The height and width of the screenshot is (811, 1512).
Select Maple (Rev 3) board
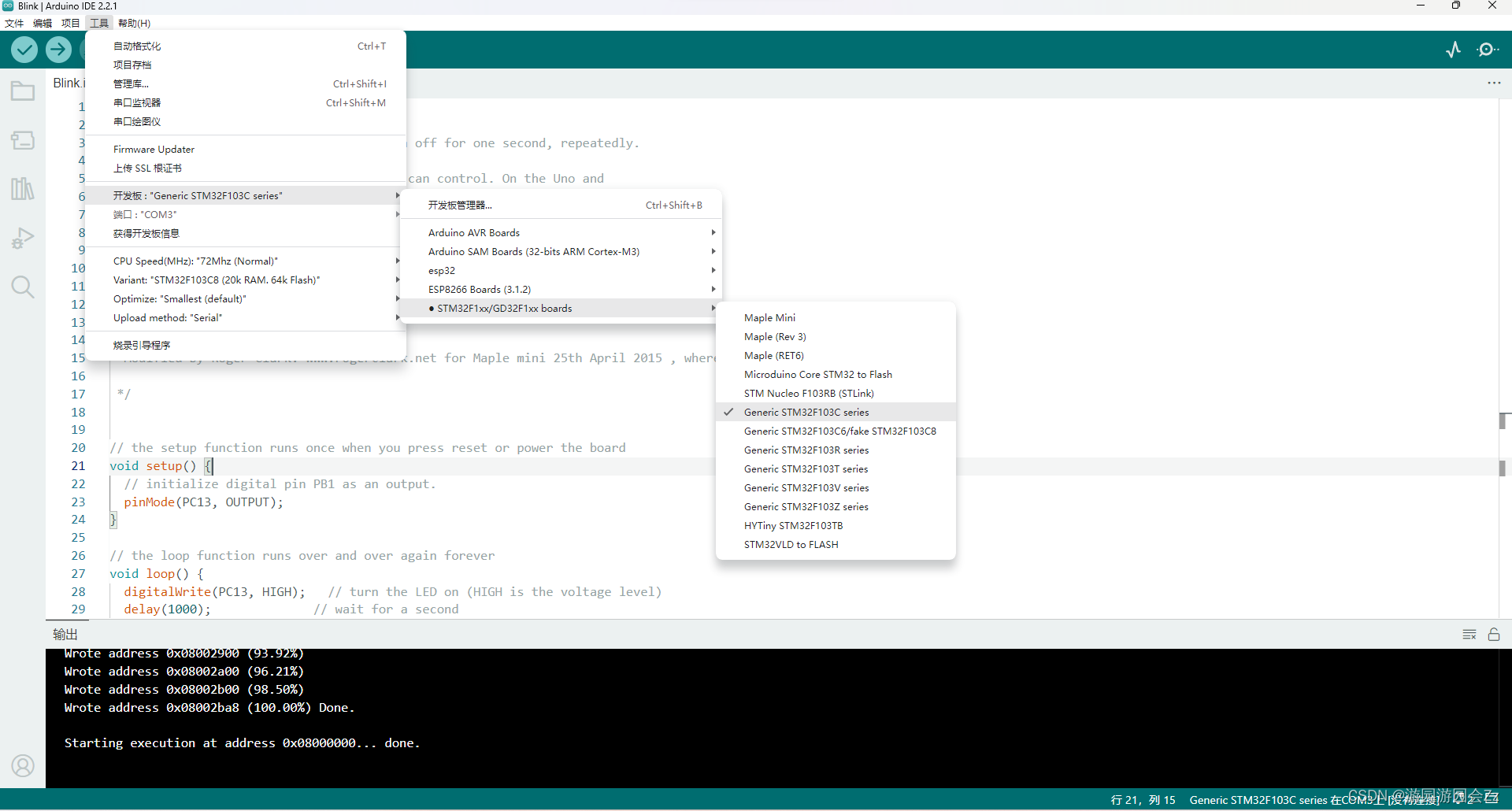836,336
